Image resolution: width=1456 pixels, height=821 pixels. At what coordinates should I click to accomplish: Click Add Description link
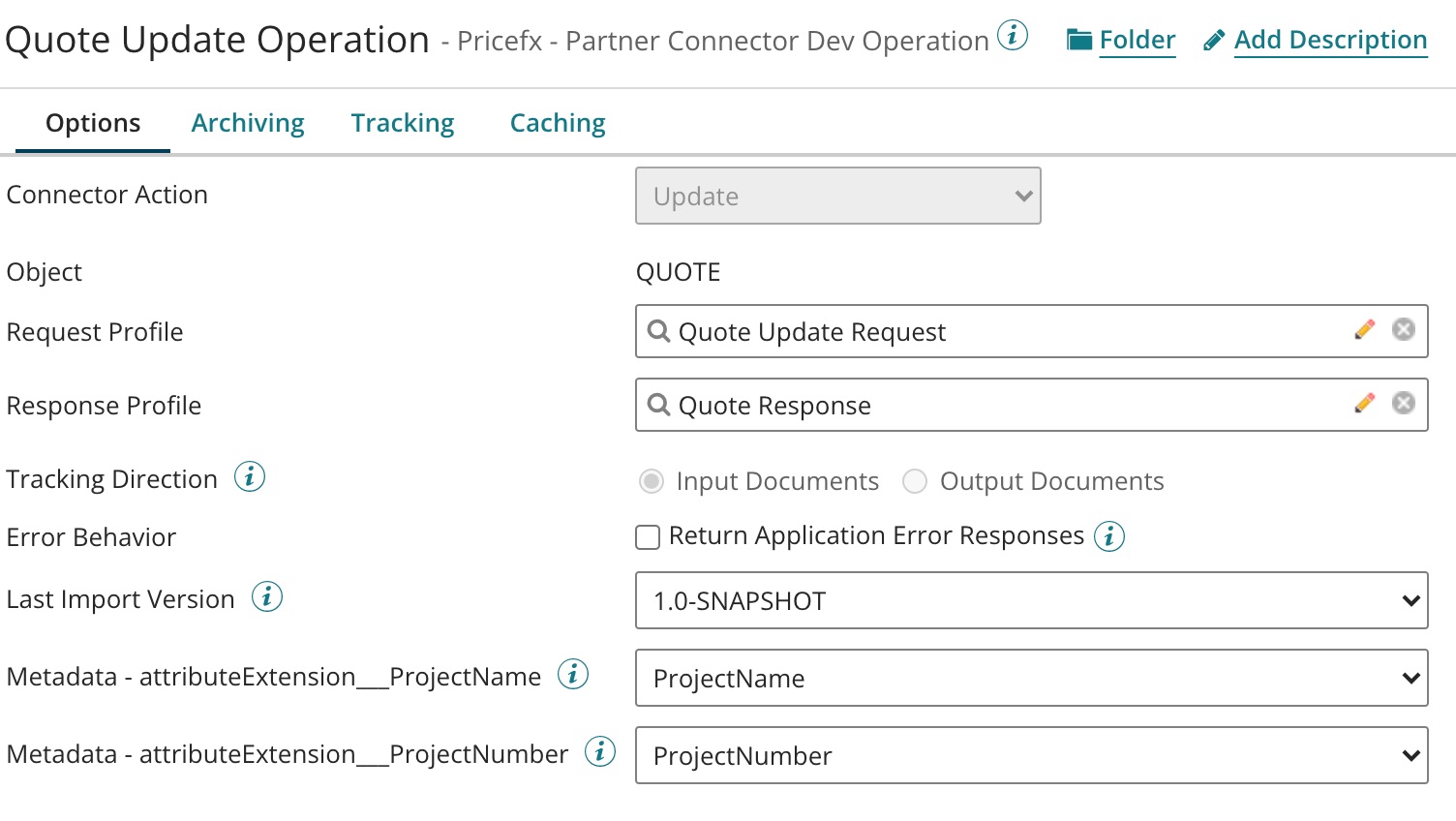pyautogui.click(x=1329, y=40)
